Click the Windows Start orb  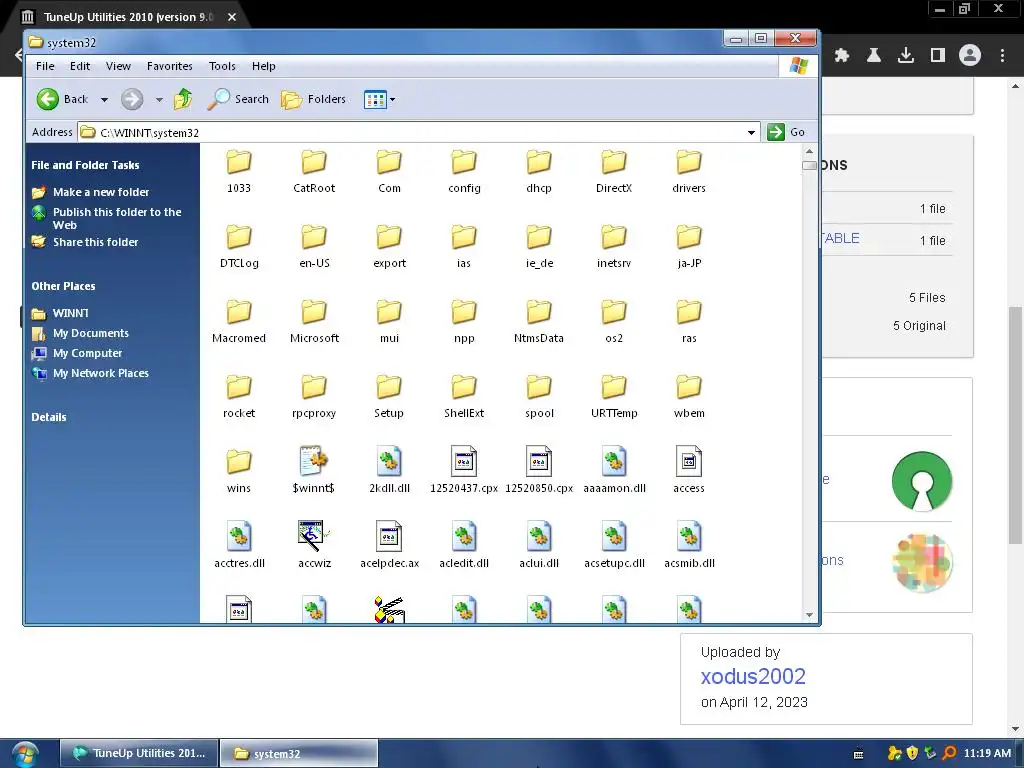tap(24, 754)
